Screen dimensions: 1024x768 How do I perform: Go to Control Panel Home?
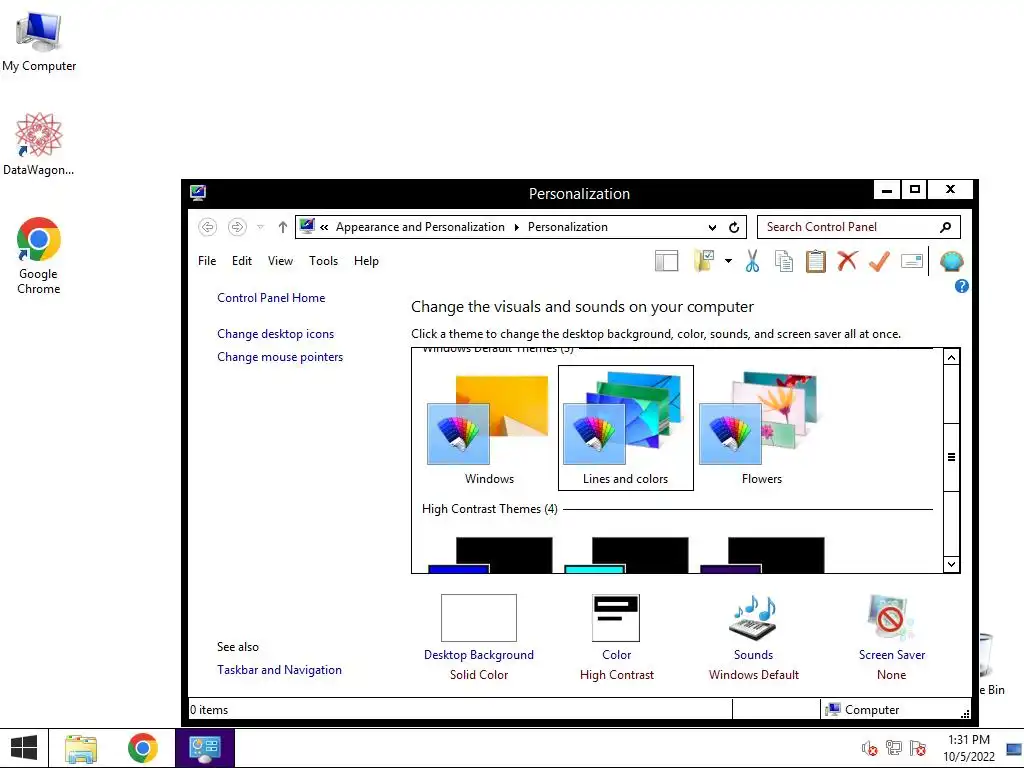(271, 298)
